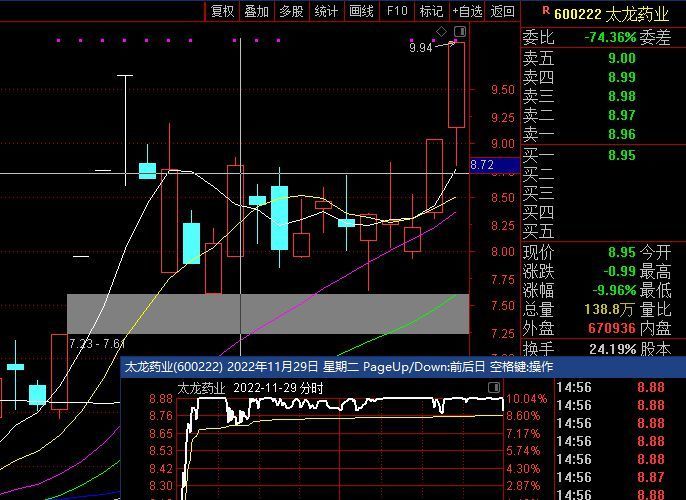Open the 统计 statistics tool
The height and width of the screenshot is (500, 686).
326,11
